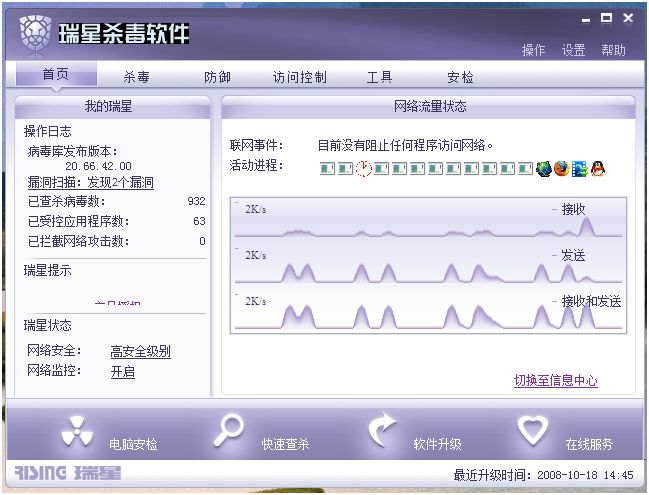This screenshot has height=495, width=649.
Task: Switch to the 首页 tab
Action: [x=56, y=74]
